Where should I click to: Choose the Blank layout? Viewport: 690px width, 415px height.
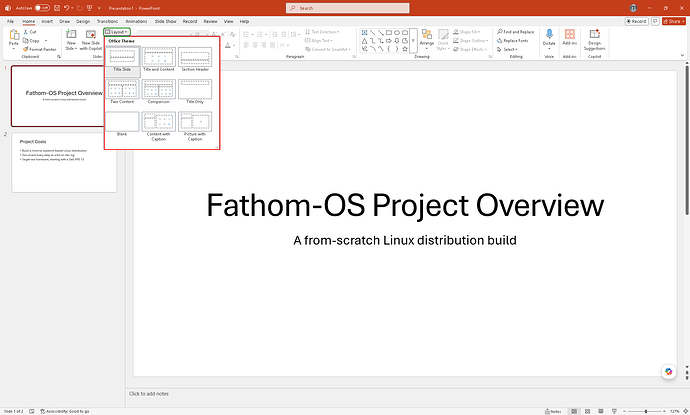122,124
